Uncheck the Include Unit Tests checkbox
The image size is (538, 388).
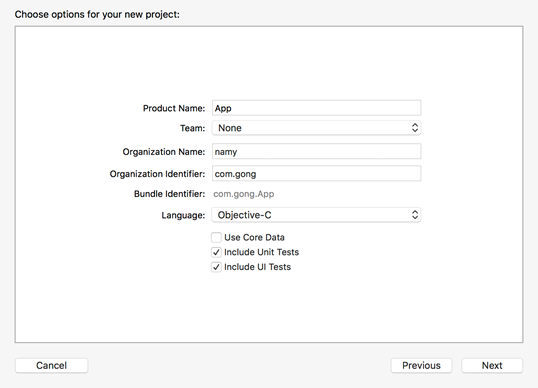(x=216, y=252)
